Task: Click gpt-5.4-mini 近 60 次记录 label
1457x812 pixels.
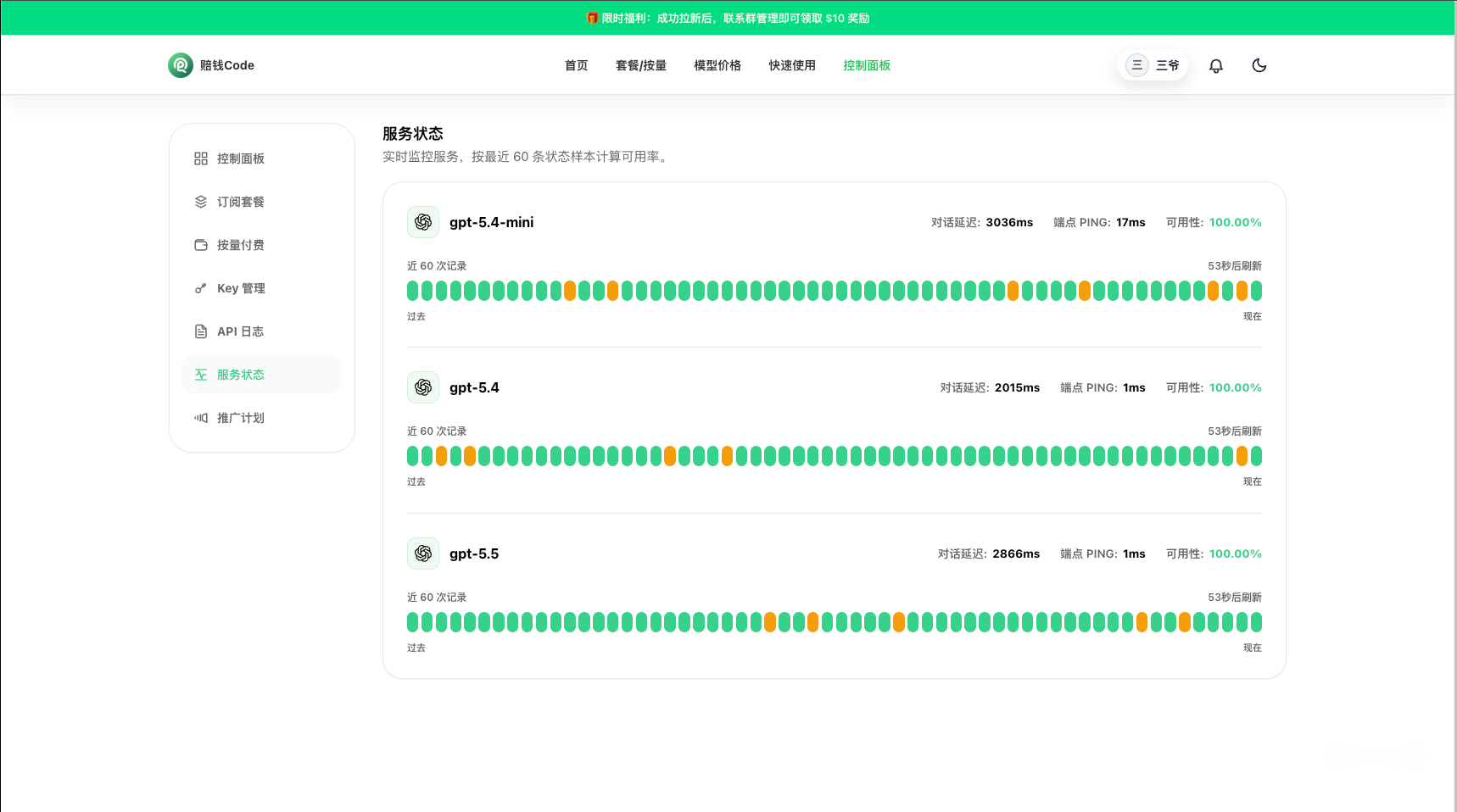Action: [x=437, y=265]
